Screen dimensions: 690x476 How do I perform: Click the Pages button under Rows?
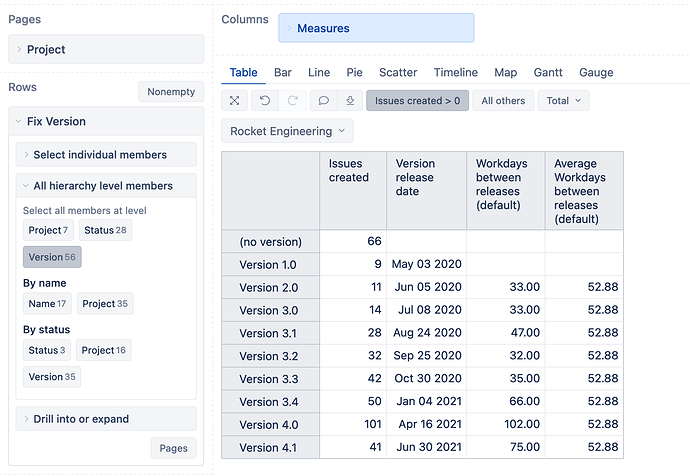coord(173,448)
